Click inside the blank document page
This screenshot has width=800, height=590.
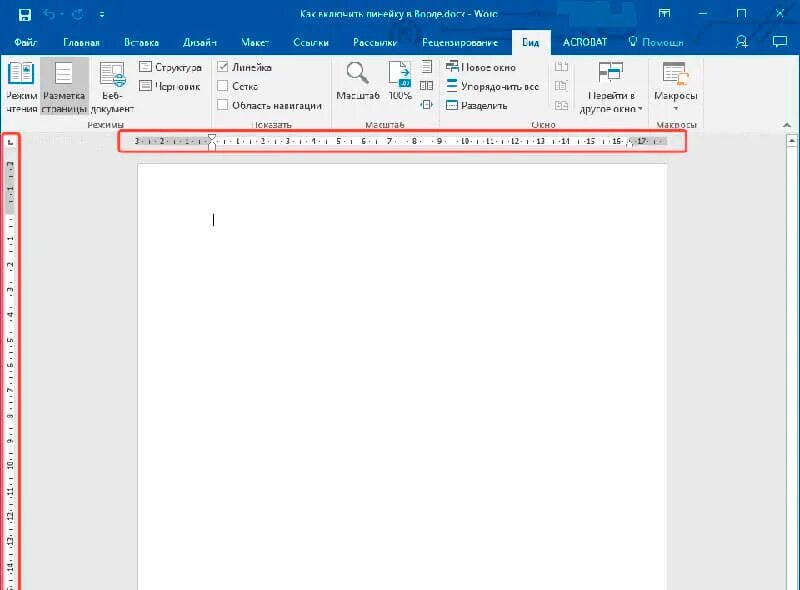coord(402,377)
